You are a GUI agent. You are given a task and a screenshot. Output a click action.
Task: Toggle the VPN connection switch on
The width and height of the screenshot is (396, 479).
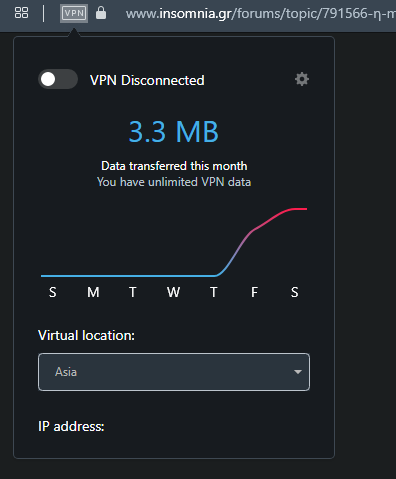click(x=58, y=79)
